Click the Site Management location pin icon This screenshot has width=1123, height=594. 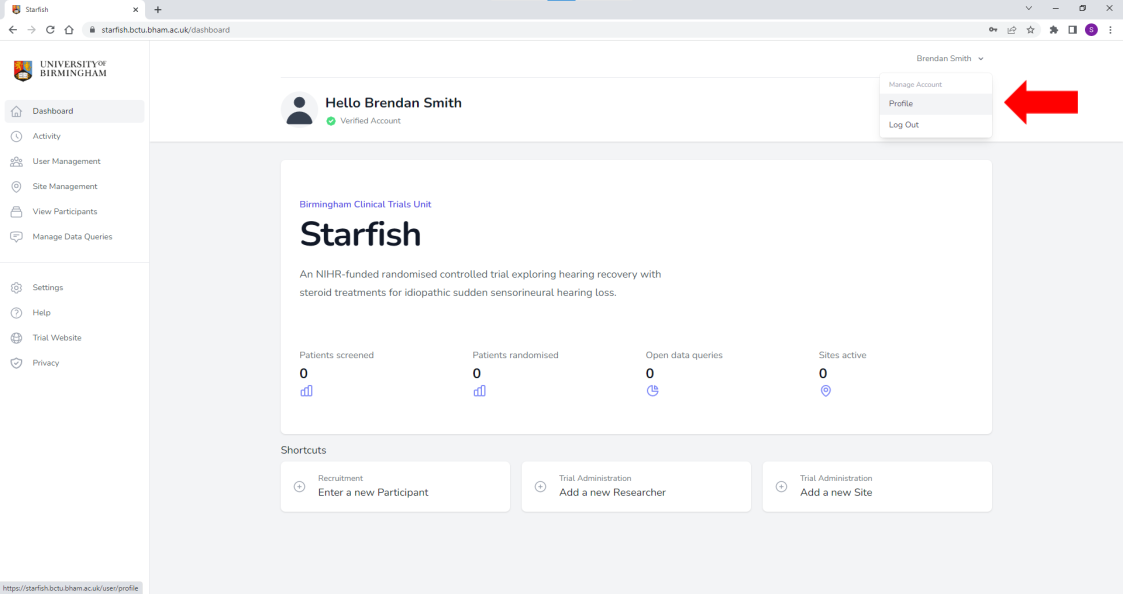(16, 186)
